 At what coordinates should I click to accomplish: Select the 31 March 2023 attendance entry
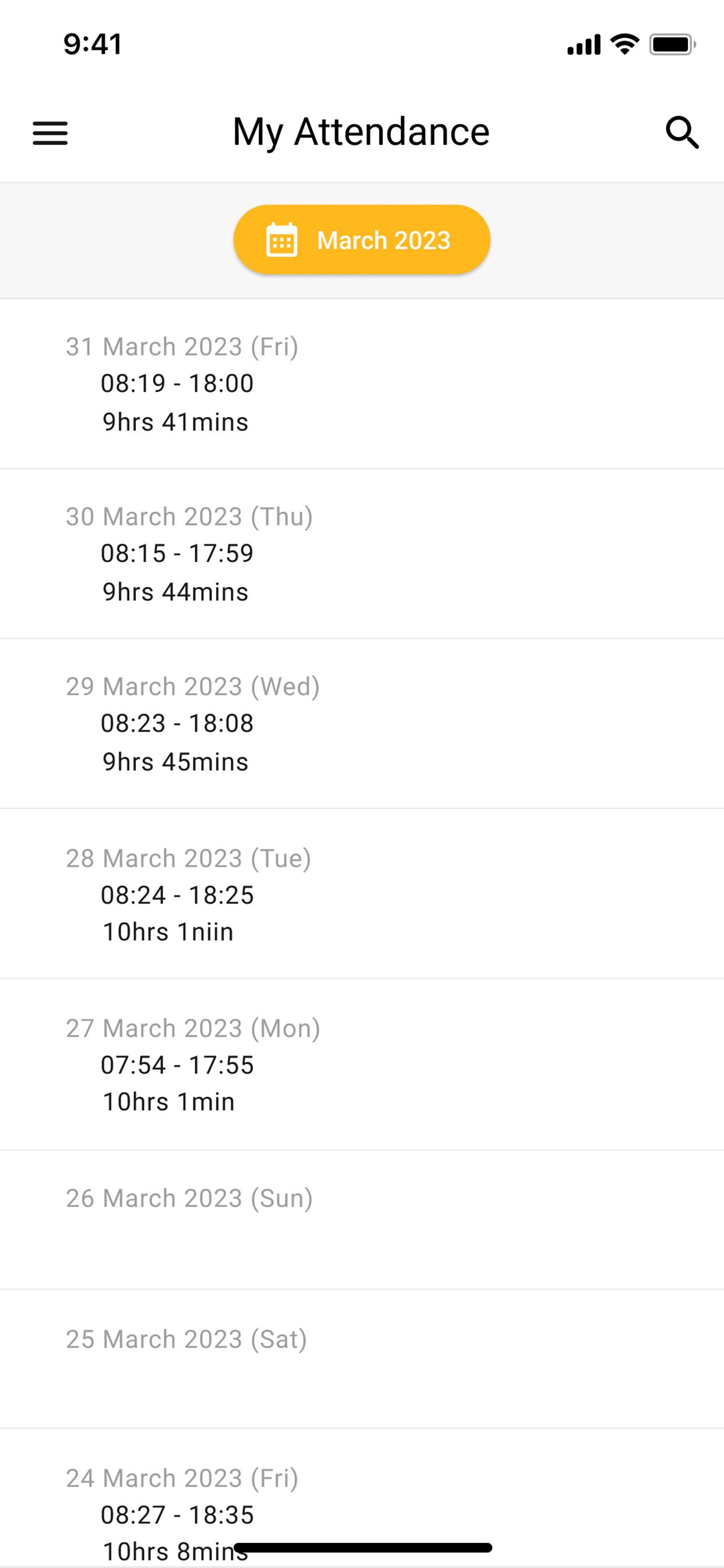[x=361, y=383]
